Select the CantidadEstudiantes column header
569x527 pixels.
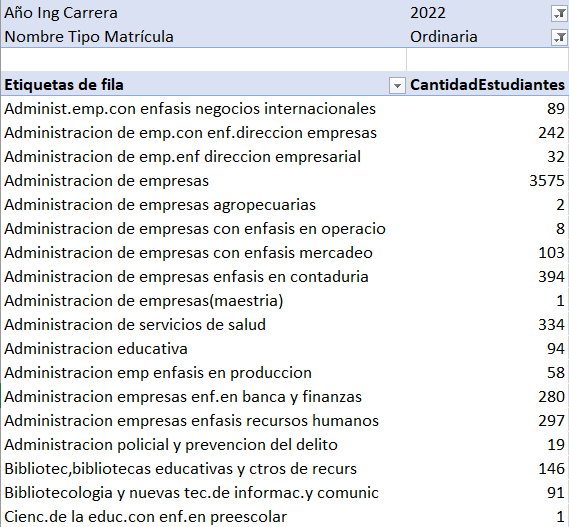(487, 85)
